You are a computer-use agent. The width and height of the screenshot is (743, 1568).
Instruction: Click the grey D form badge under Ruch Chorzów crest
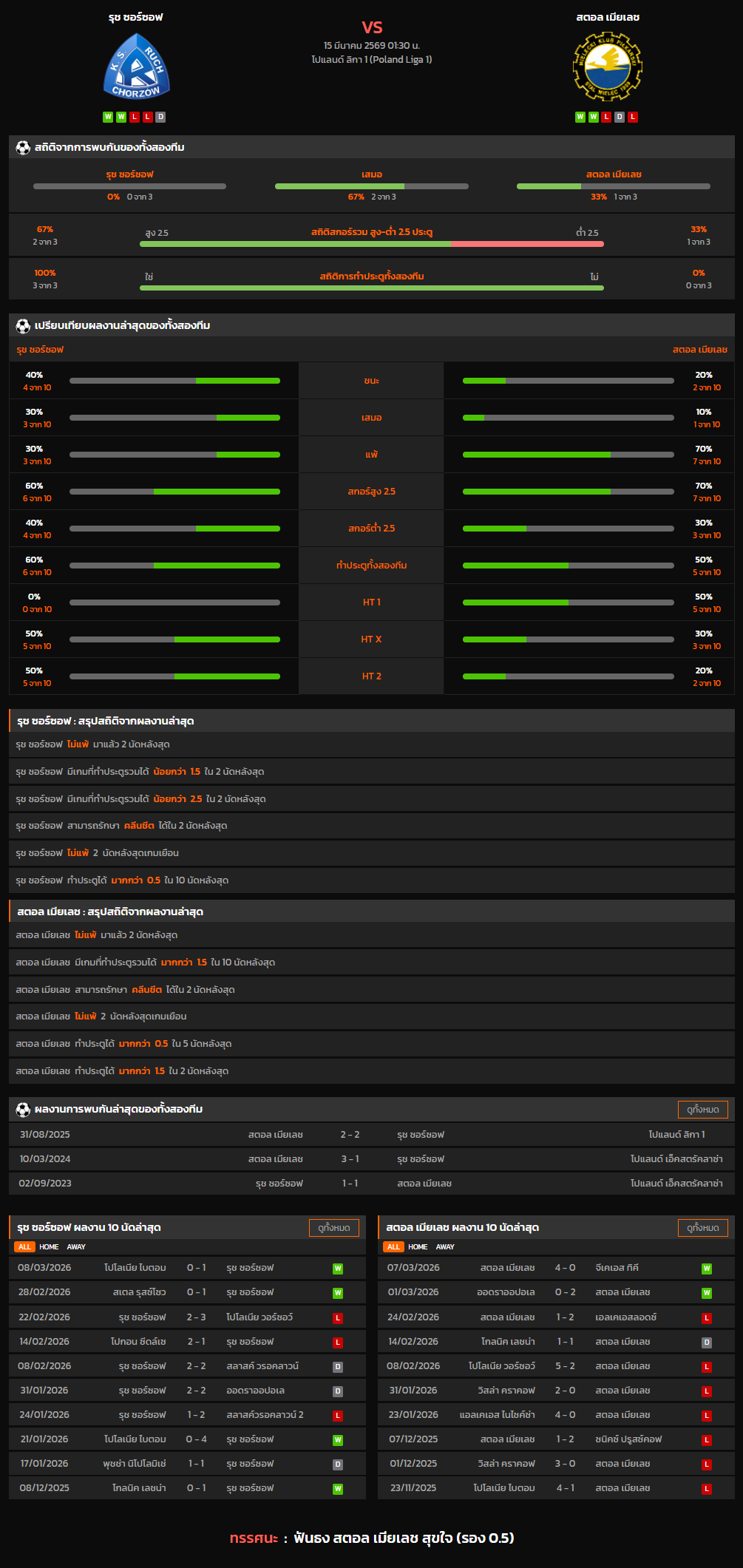tap(160, 117)
